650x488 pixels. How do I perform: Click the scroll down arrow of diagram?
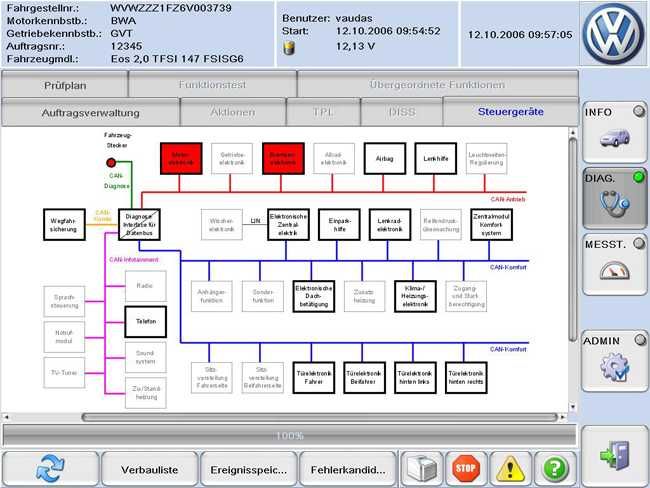(x=572, y=407)
